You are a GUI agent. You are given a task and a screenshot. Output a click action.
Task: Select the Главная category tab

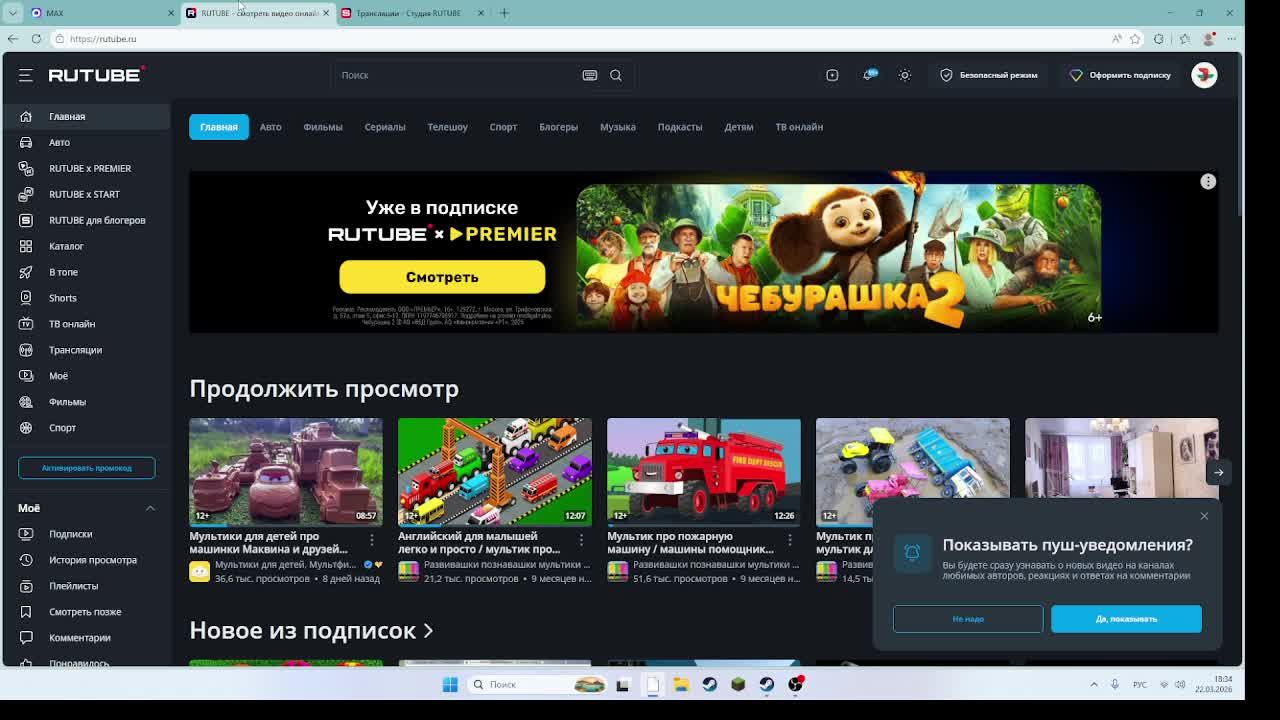219,127
